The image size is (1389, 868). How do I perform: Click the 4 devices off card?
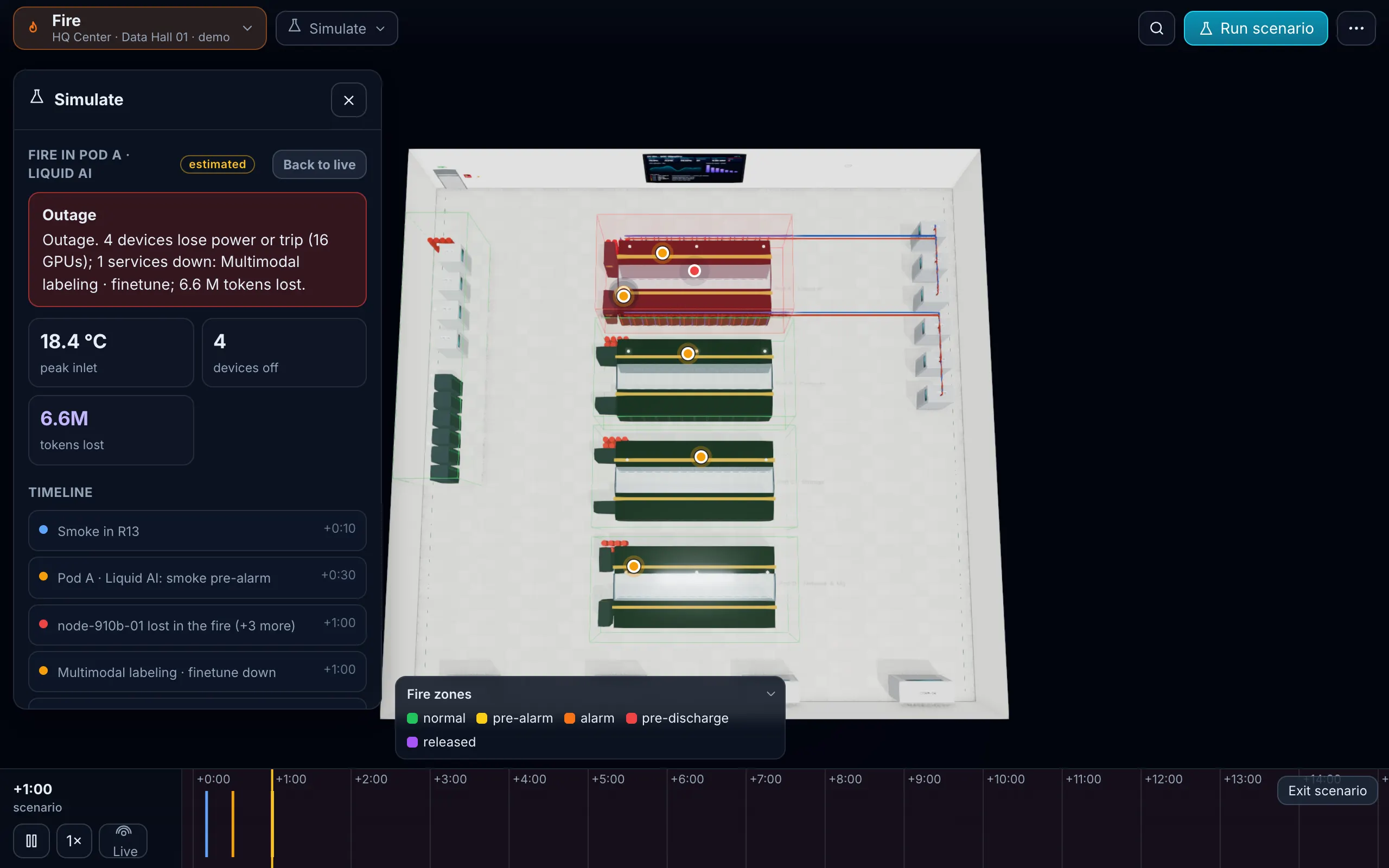tap(284, 353)
